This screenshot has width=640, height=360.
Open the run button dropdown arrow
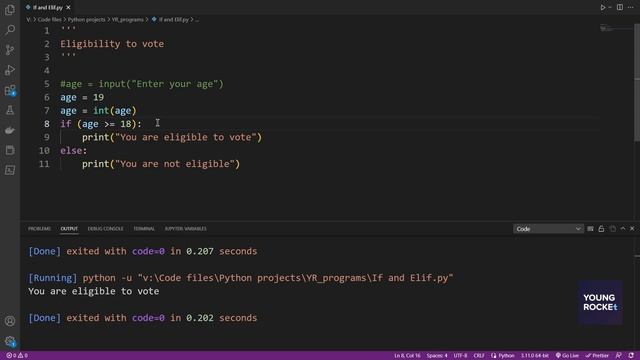[x=610, y=7]
